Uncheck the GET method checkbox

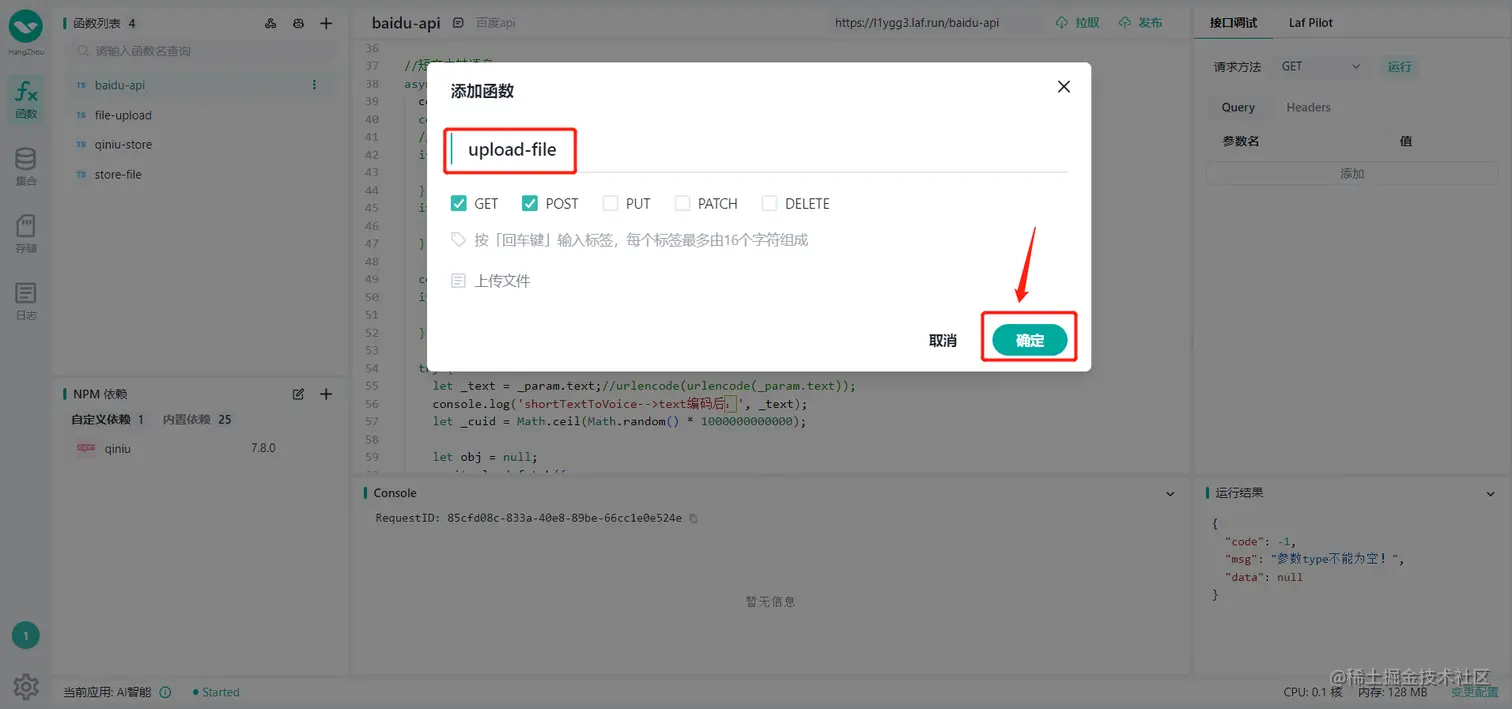[459, 203]
